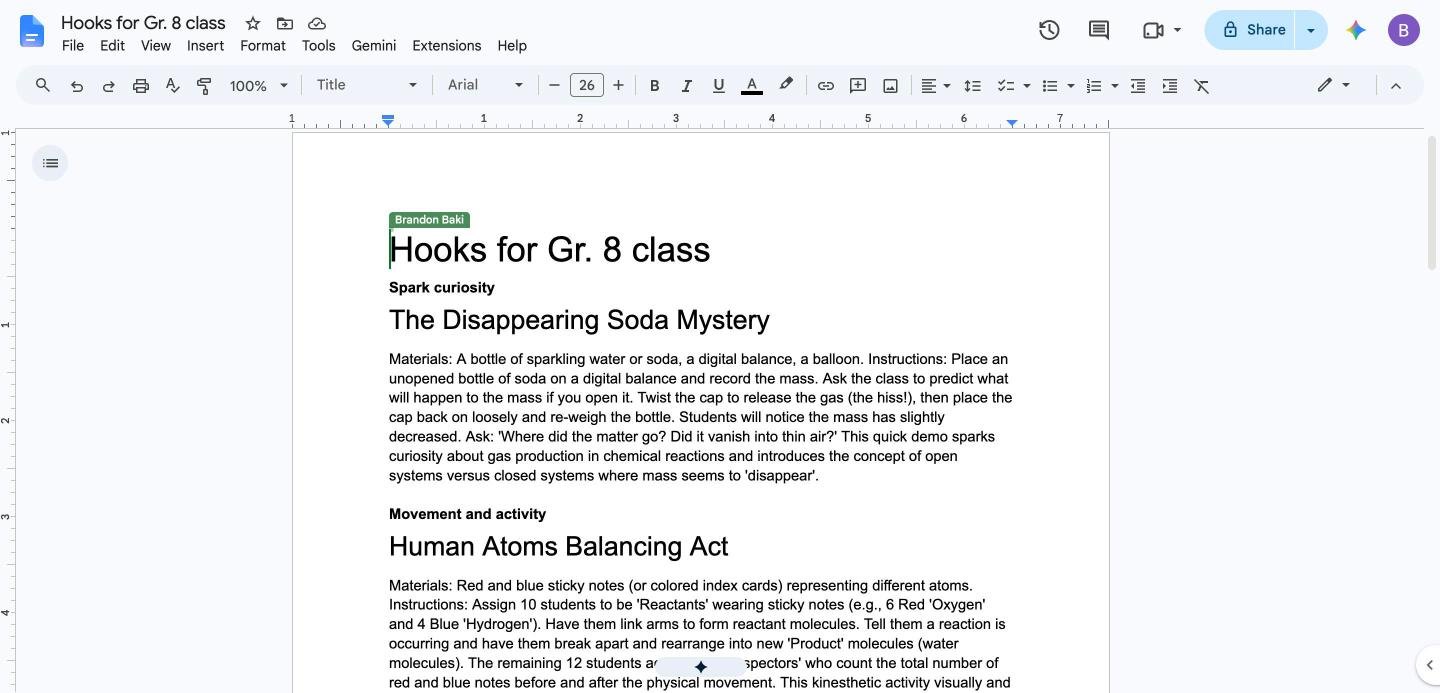Open the zoom 100% dropdown
The image size is (1440, 693).
(259, 86)
